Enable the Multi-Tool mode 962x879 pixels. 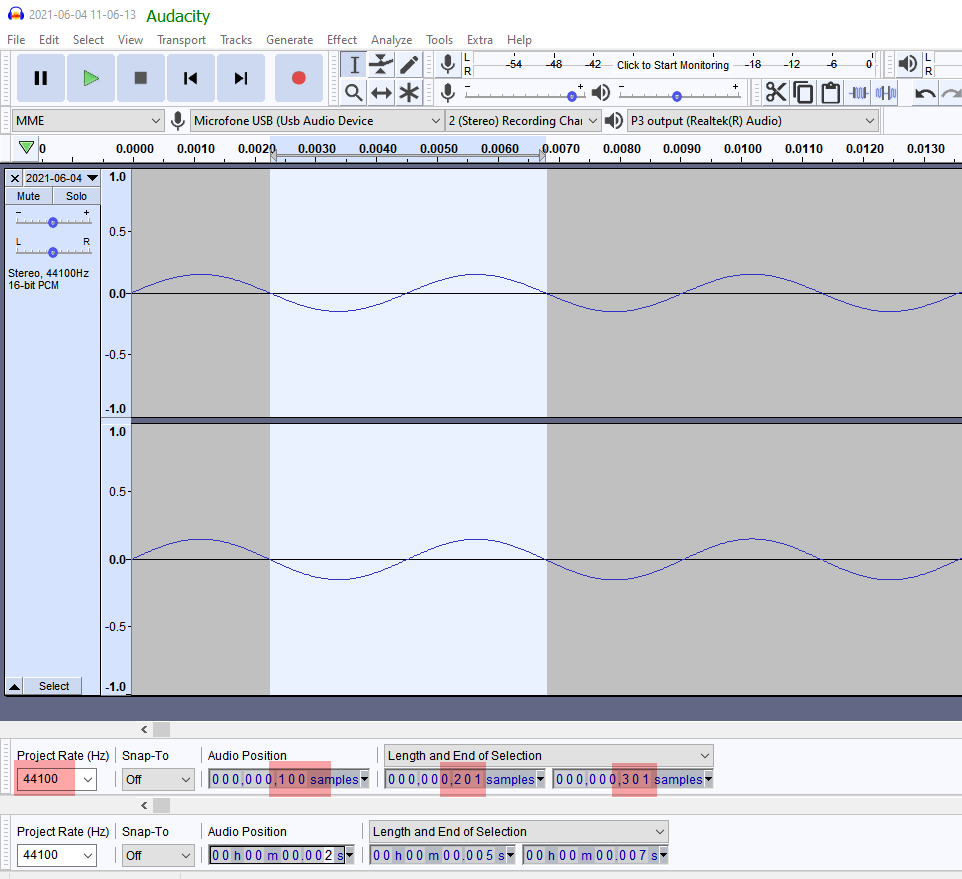pyautogui.click(x=409, y=91)
